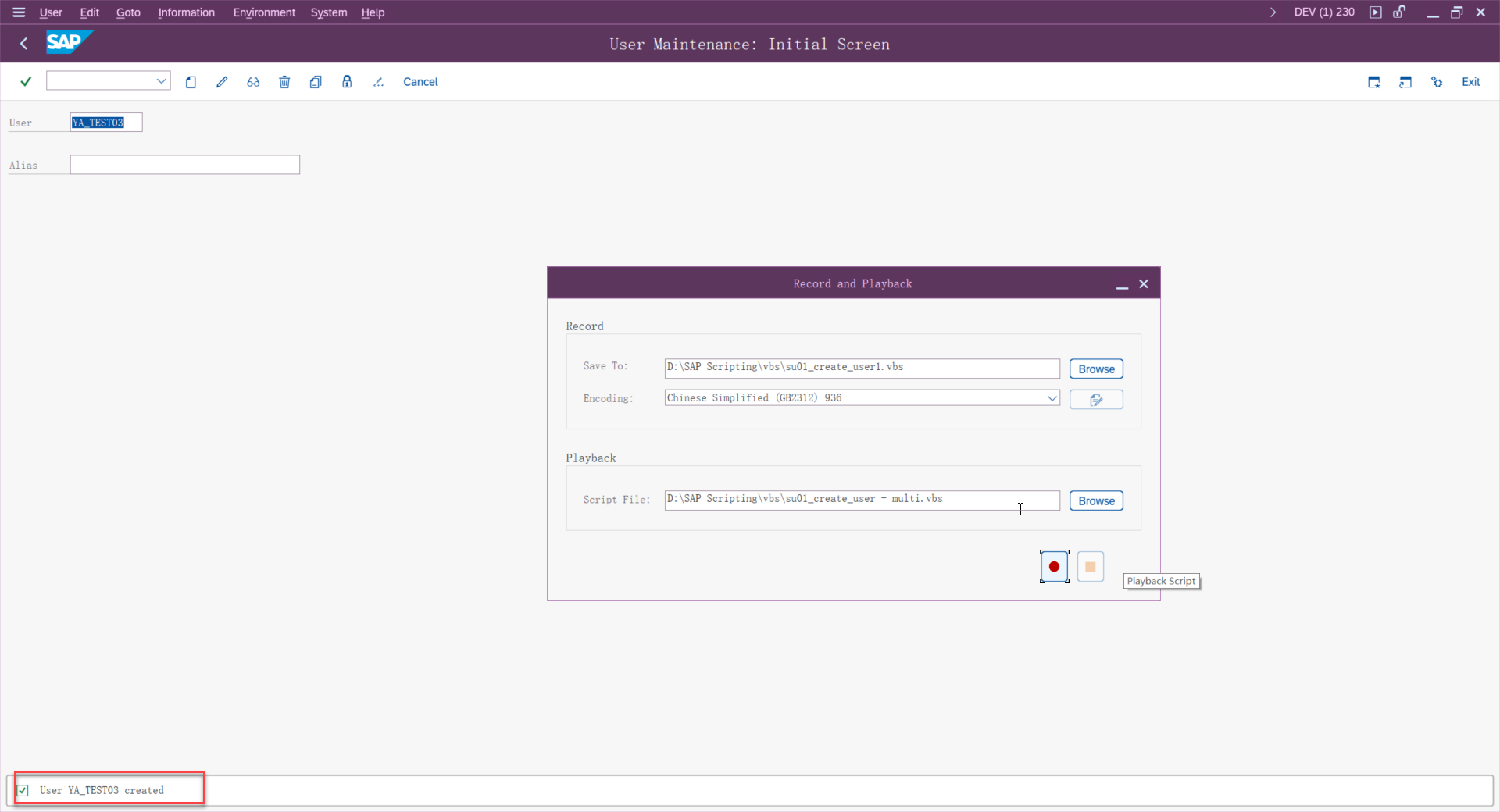
Task: Lock or unlock user with padlock icon
Action: 347,82
